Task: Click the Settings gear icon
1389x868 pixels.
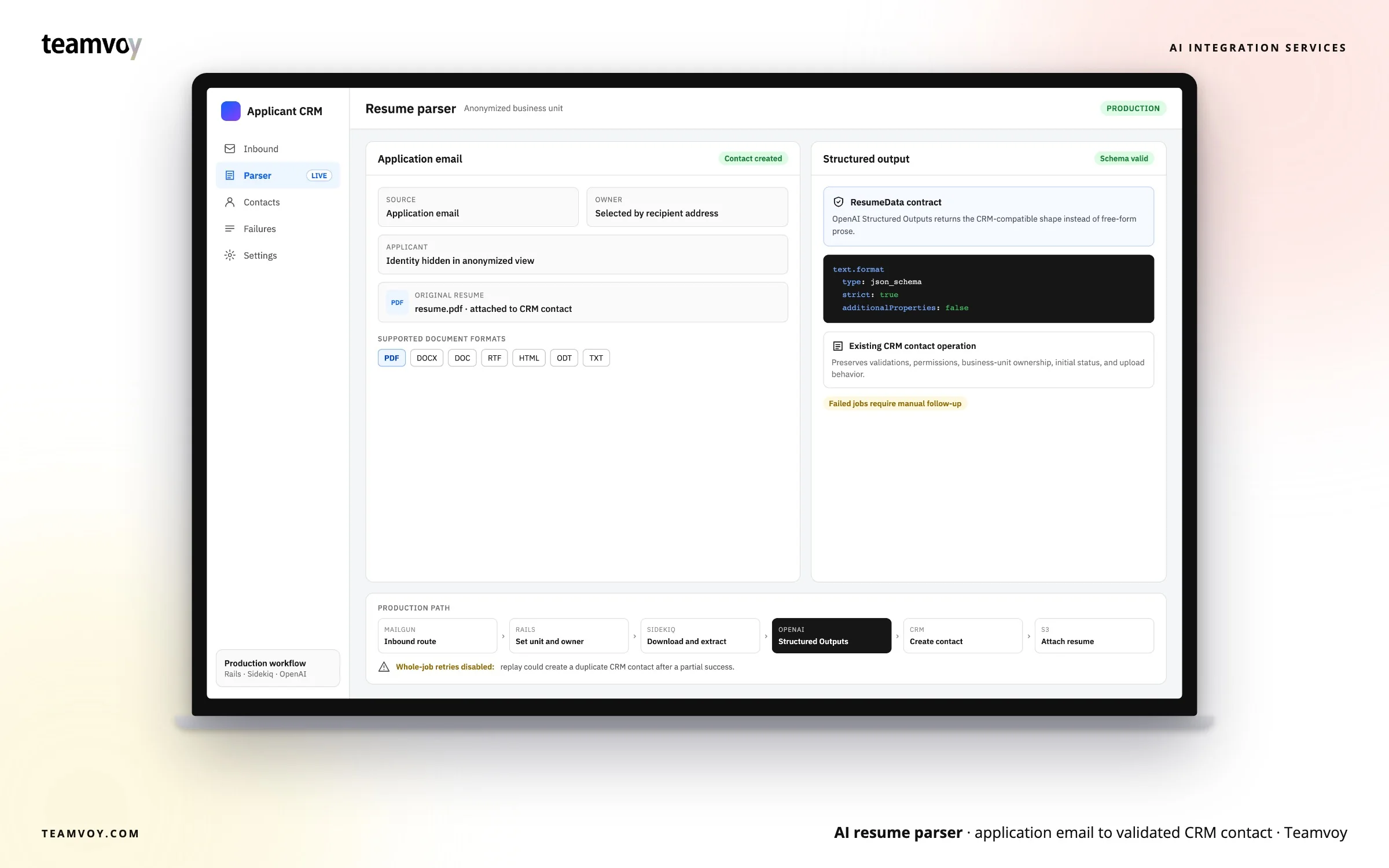Action: [230, 255]
